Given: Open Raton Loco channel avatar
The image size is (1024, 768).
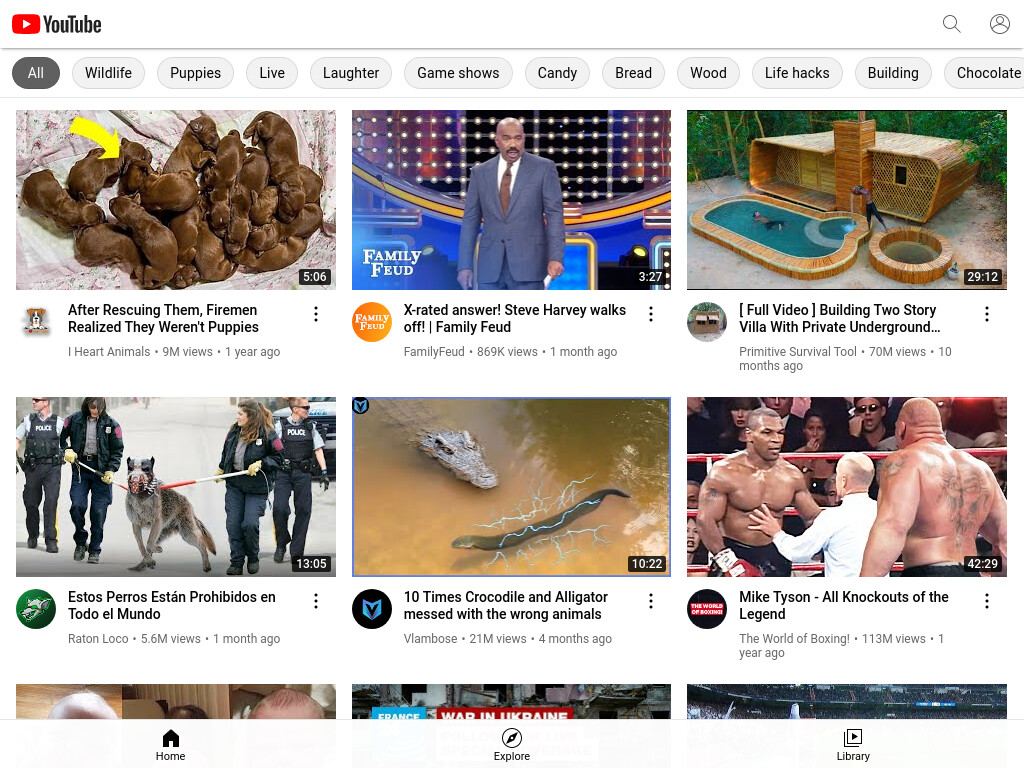Looking at the screenshot, I should point(36,609).
